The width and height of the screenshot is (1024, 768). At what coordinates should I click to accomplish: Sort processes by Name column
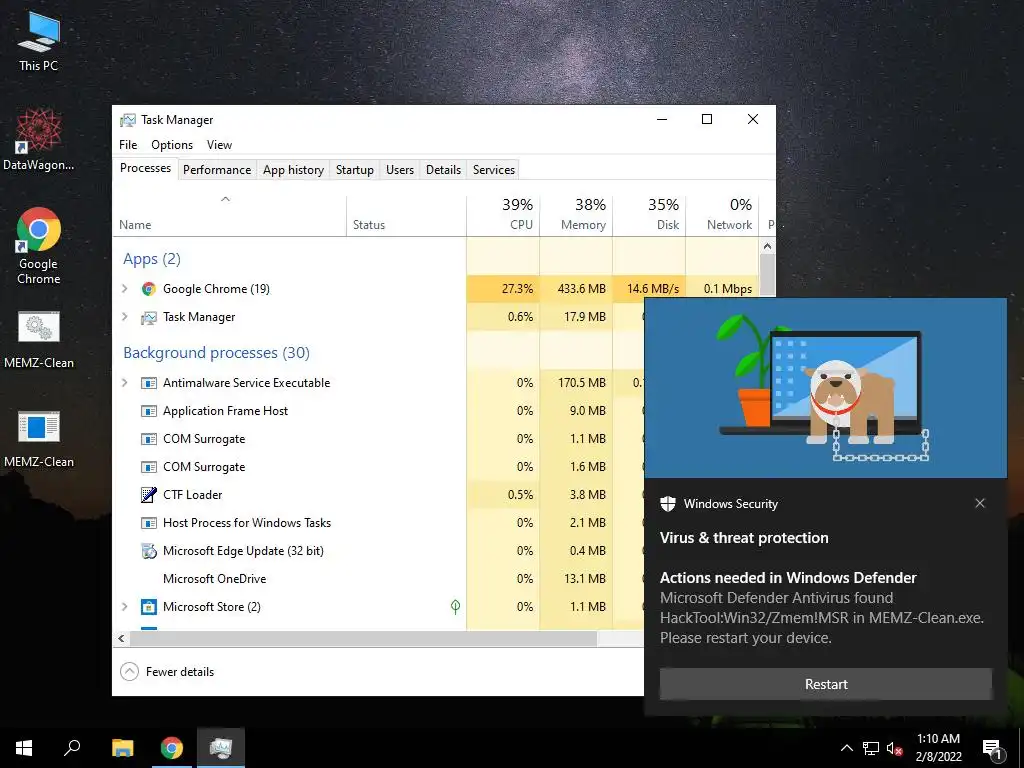click(x=229, y=217)
